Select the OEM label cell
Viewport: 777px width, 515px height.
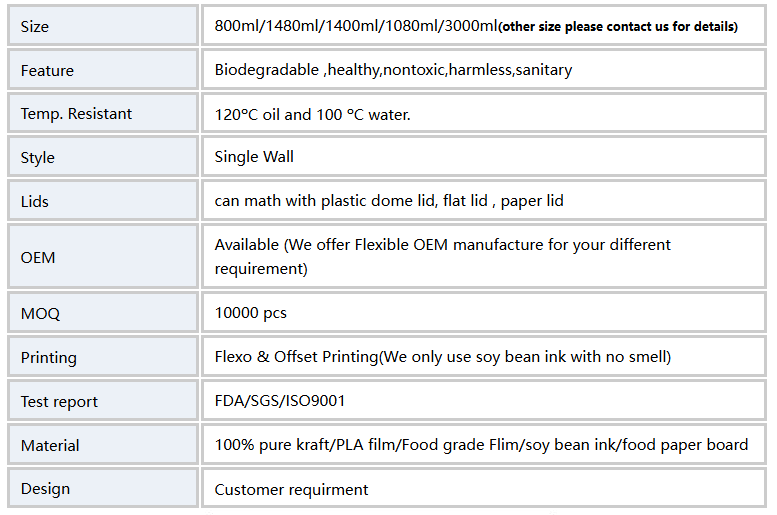pyautogui.click(x=103, y=257)
